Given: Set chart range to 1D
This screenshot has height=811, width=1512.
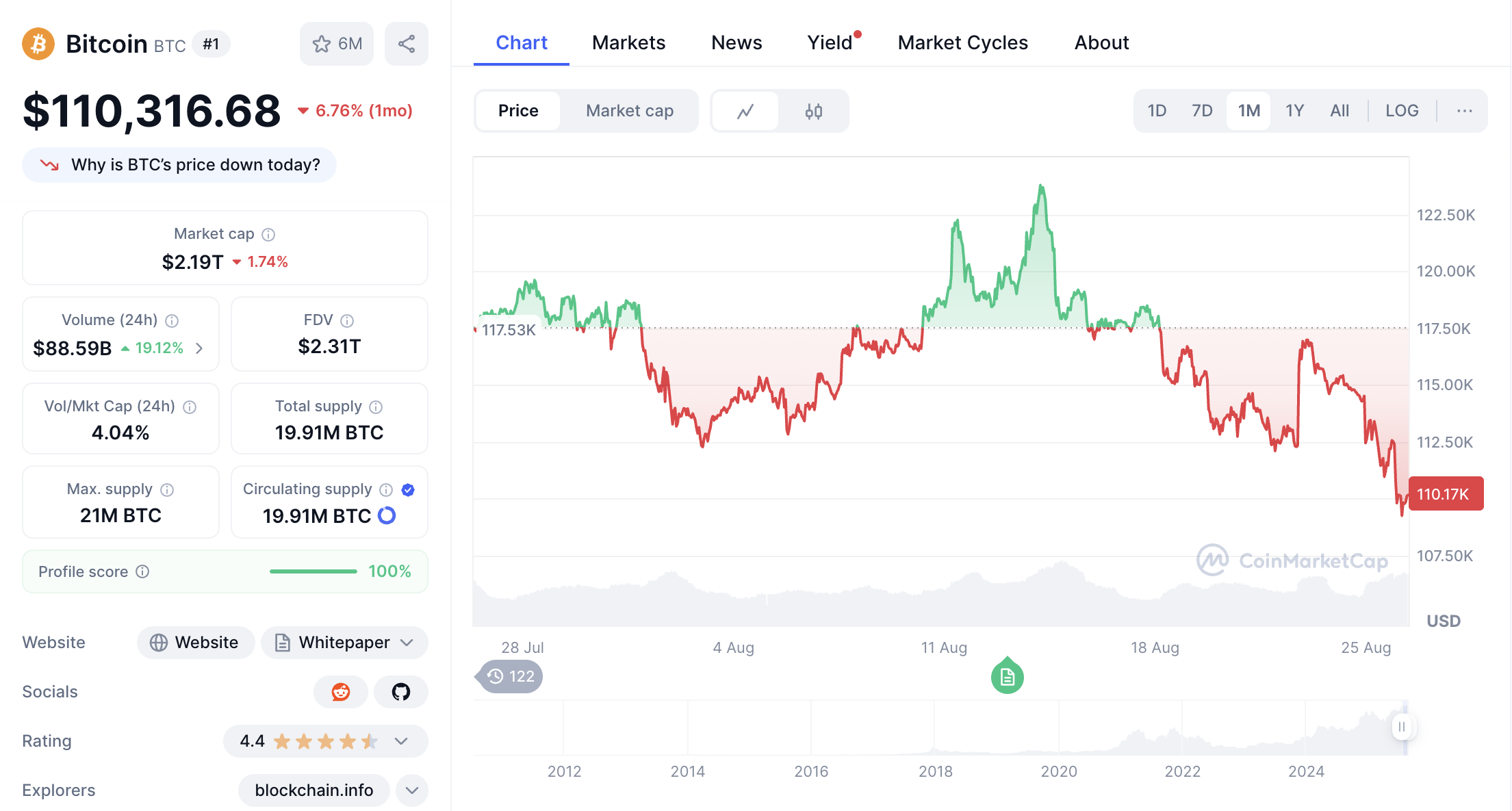Looking at the screenshot, I should (x=1157, y=111).
